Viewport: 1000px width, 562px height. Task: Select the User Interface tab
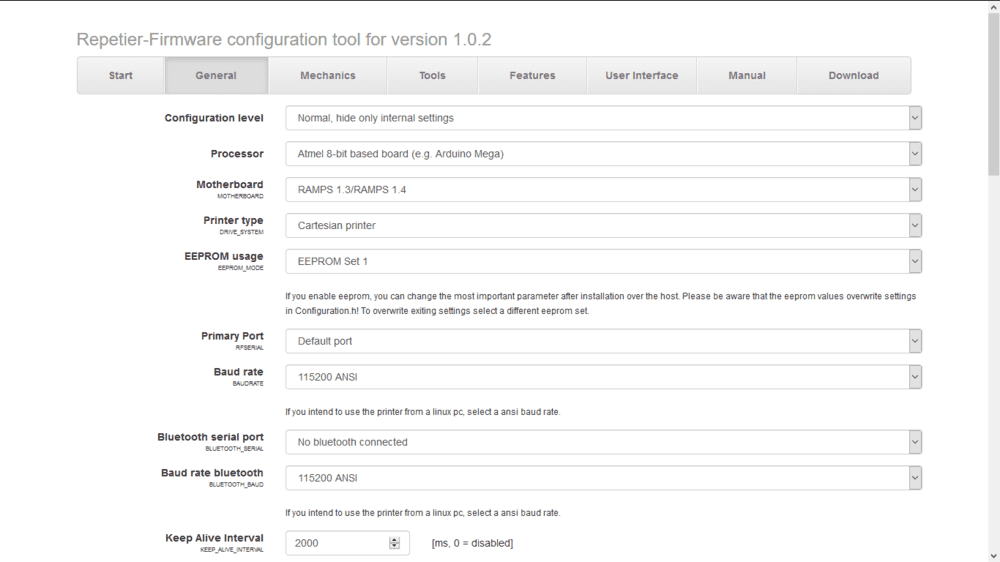pyautogui.click(x=641, y=75)
